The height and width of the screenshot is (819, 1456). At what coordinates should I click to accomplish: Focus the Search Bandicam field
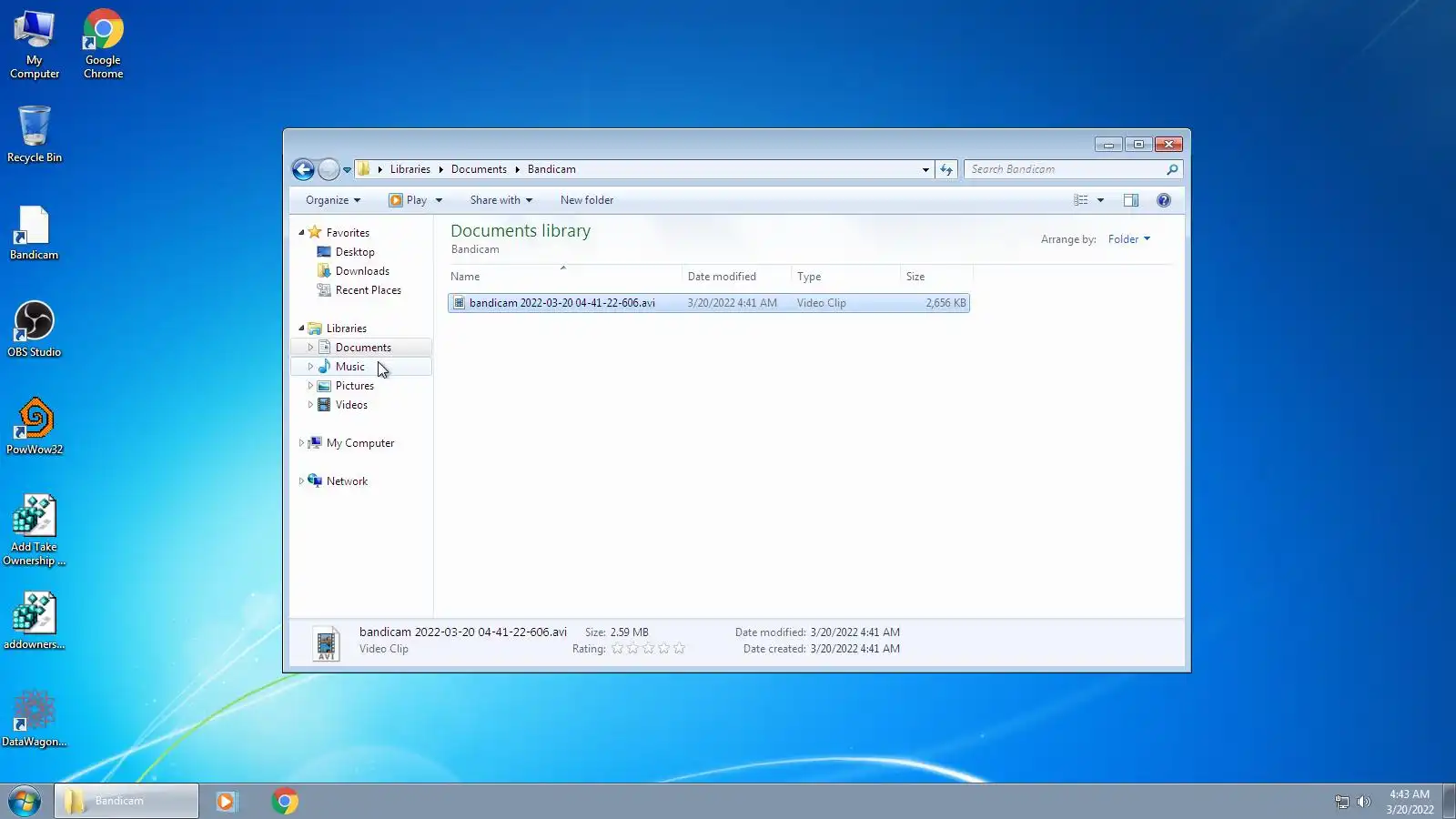pos(1065,169)
